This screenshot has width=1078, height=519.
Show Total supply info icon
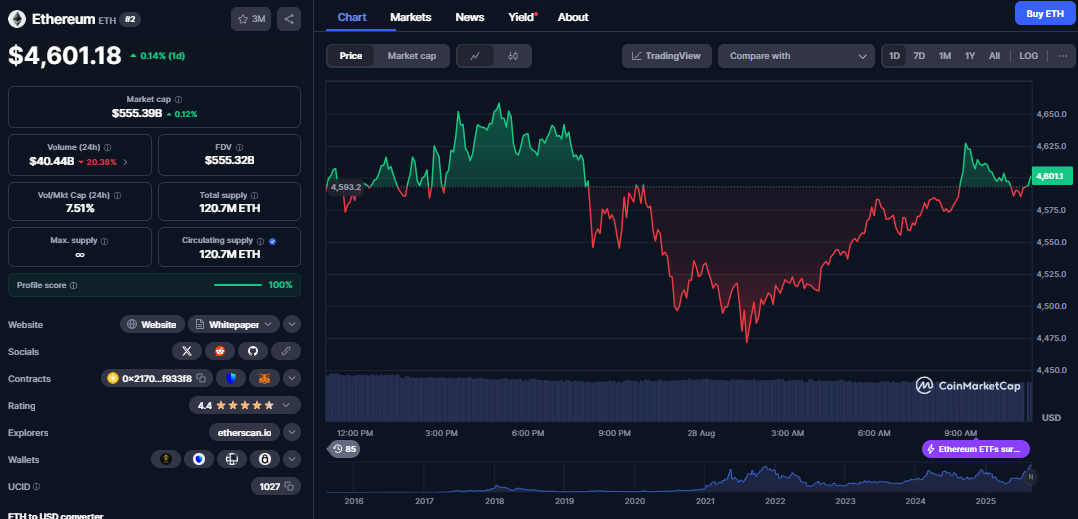pos(254,195)
